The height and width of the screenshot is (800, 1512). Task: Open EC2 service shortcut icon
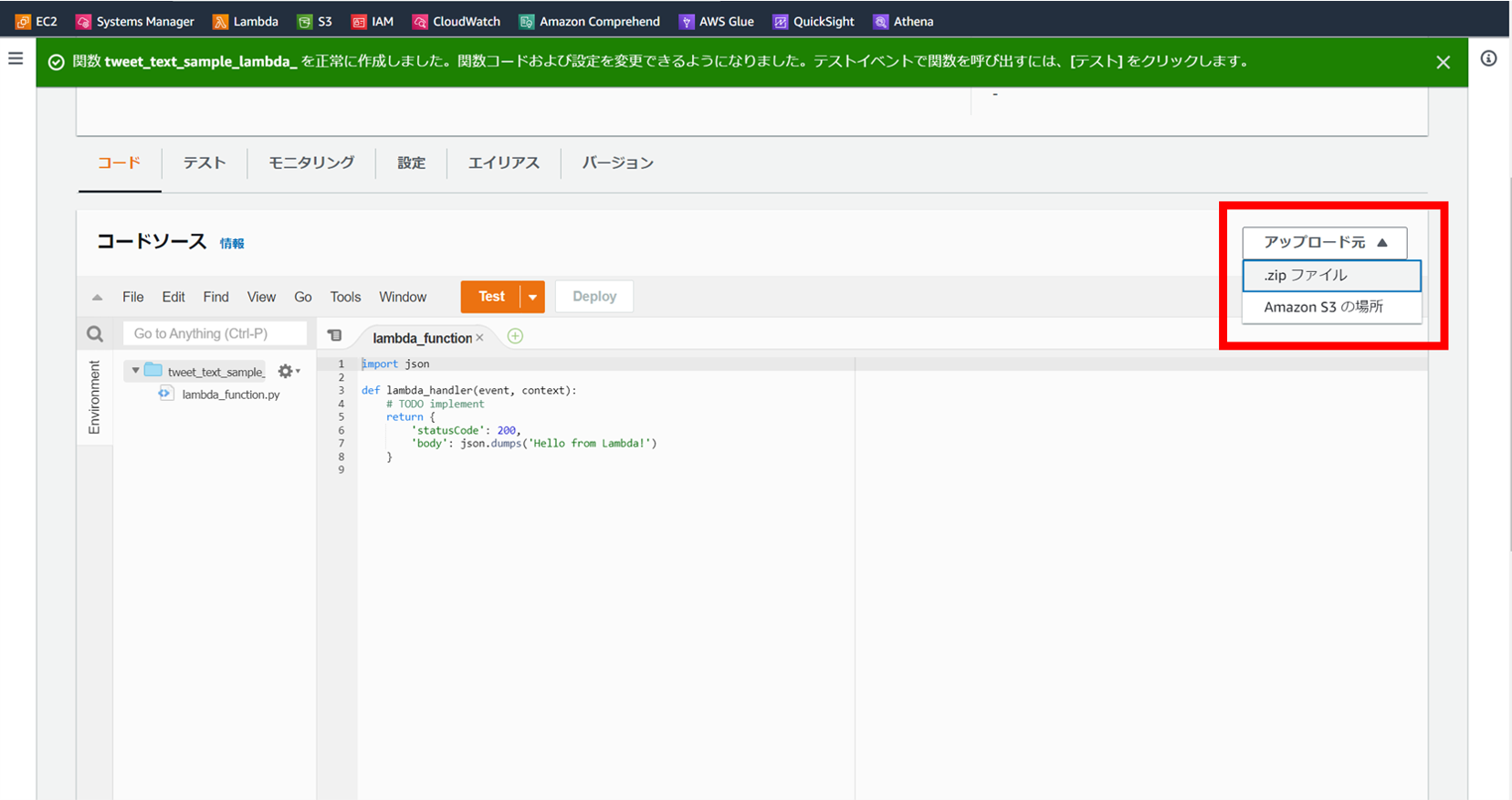click(x=23, y=21)
